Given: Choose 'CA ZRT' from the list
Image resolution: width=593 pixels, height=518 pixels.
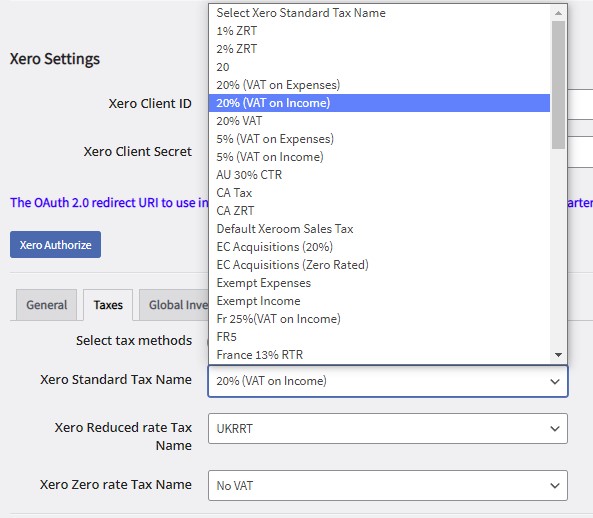Looking at the screenshot, I should [x=379, y=211].
